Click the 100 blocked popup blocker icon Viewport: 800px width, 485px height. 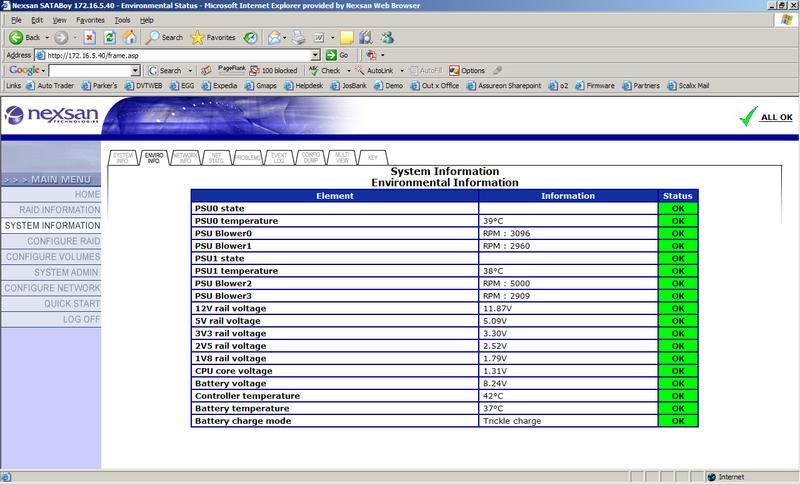click(x=273, y=70)
